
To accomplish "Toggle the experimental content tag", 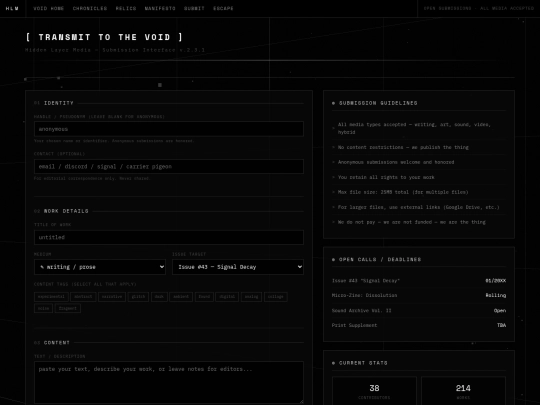I will 51,297.
